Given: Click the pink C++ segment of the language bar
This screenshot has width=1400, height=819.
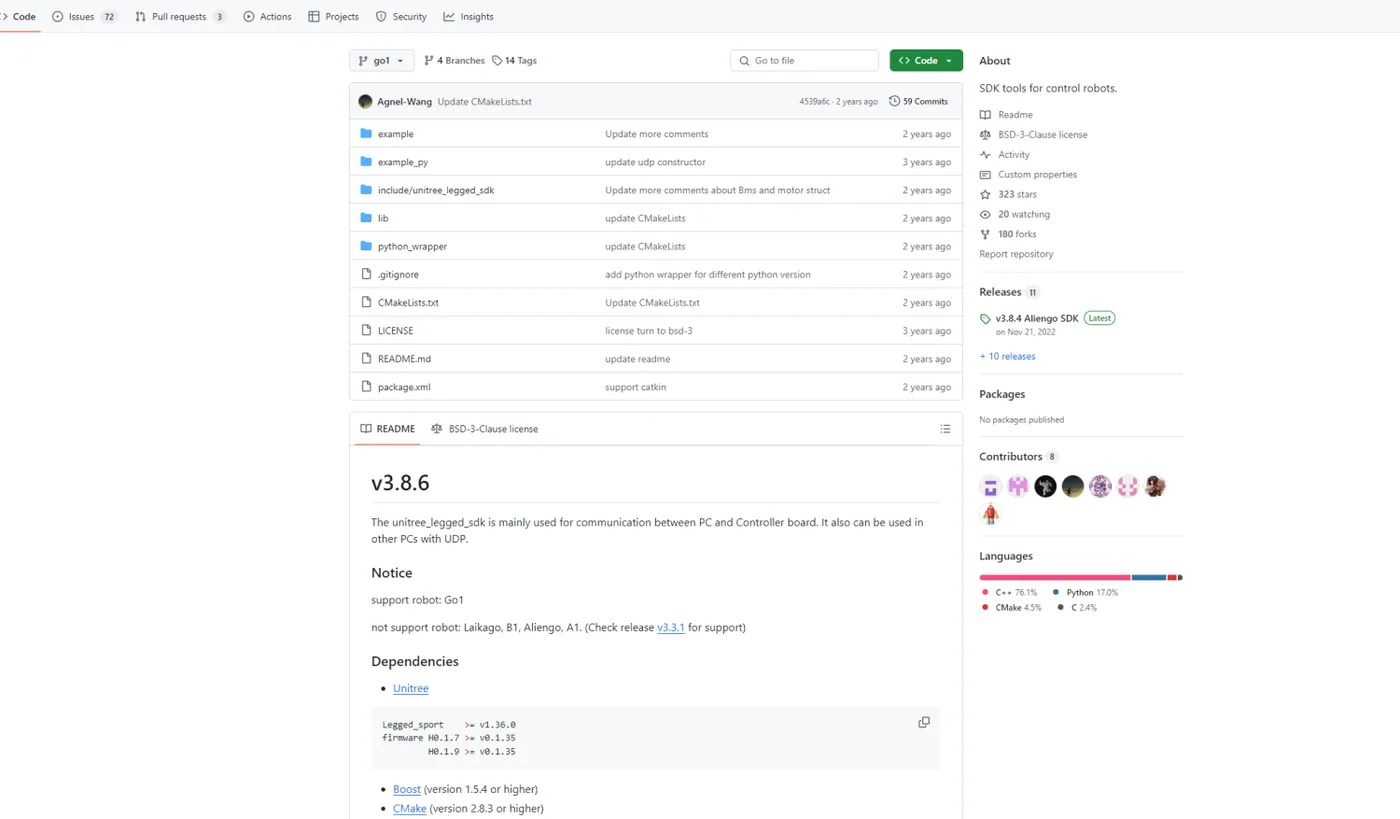Looking at the screenshot, I should (x=1055, y=577).
